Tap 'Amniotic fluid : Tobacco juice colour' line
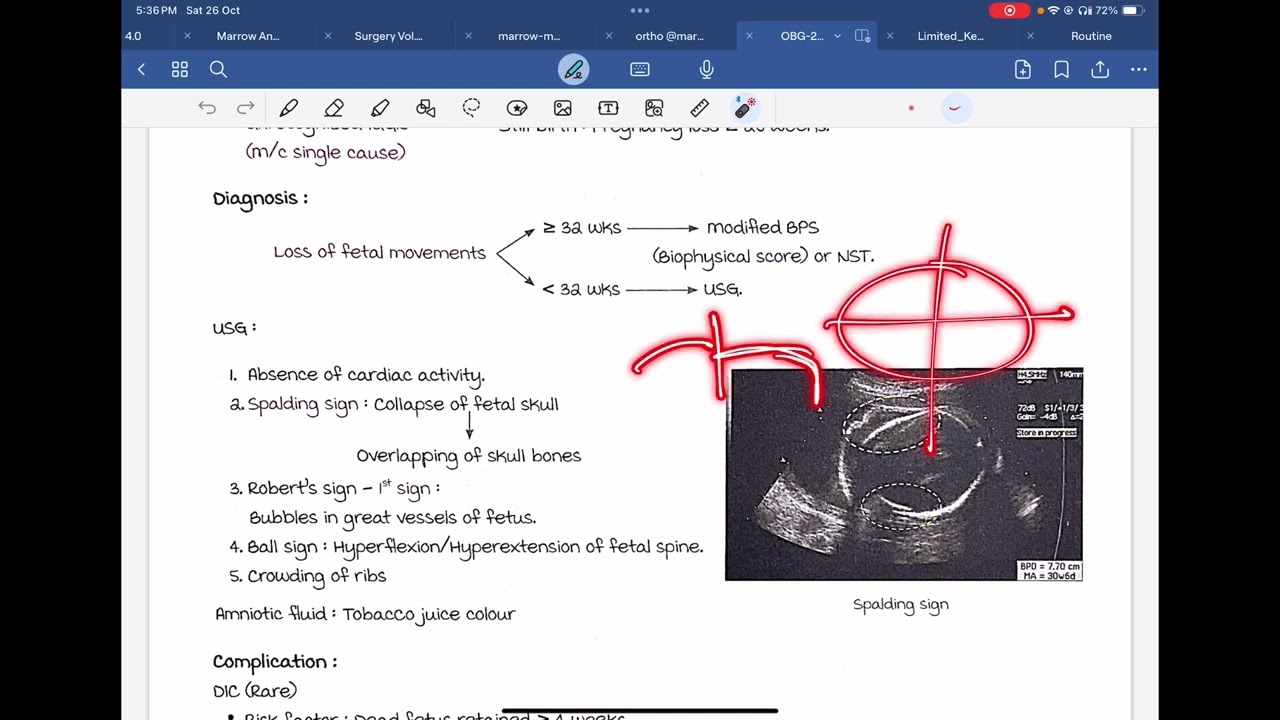Image resolution: width=1280 pixels, height=720 pixels. tap(365, 614)
